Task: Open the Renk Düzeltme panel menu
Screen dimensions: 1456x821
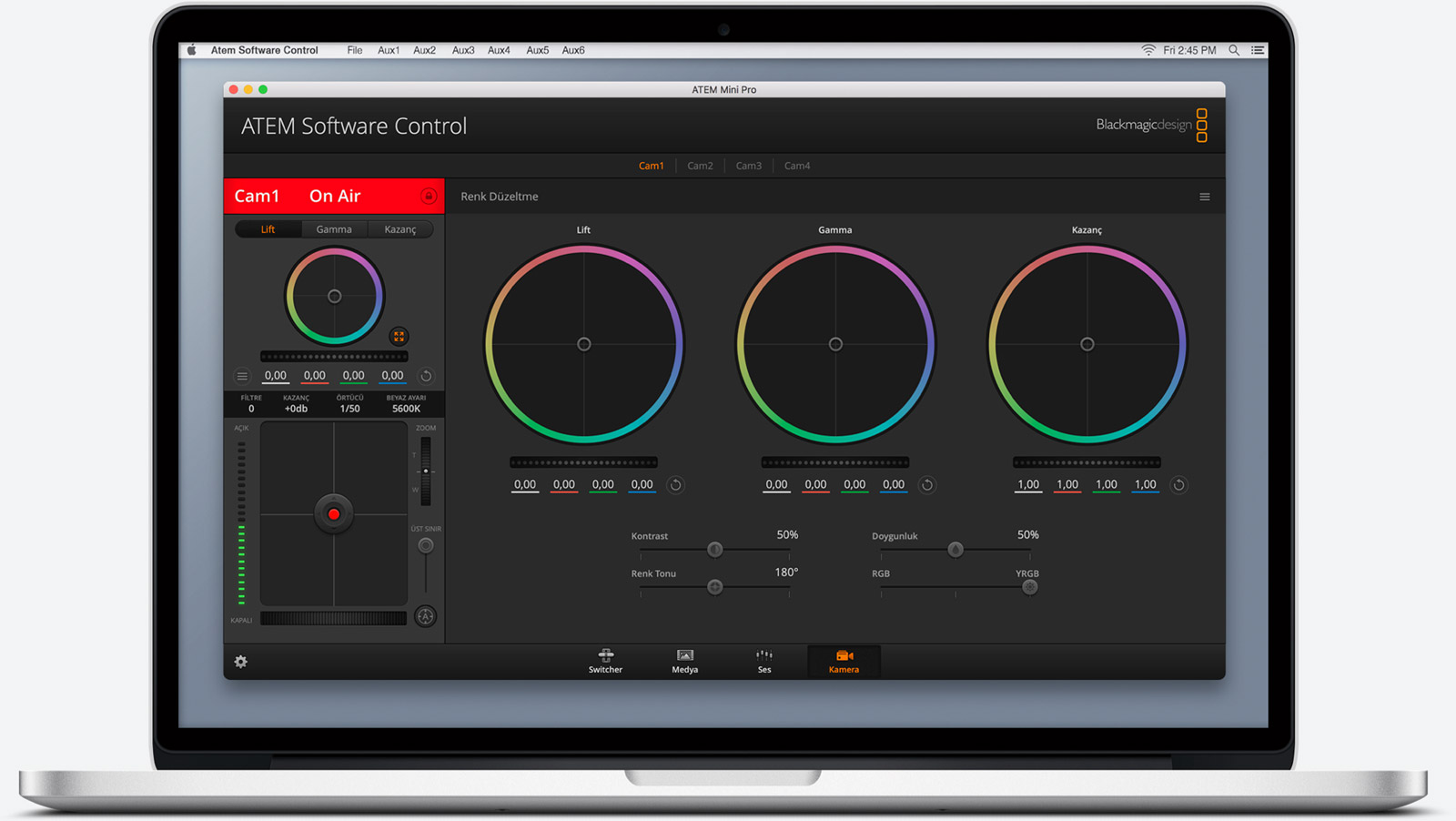Action: coord(1205,196)
